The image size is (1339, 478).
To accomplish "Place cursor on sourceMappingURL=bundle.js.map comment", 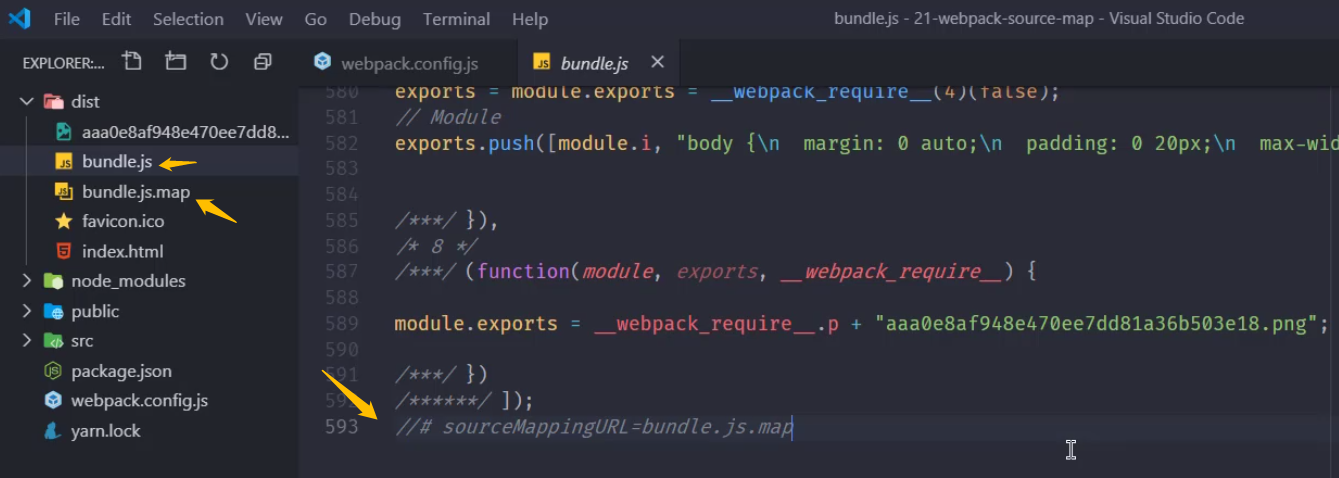I will [x=594, y=428].
